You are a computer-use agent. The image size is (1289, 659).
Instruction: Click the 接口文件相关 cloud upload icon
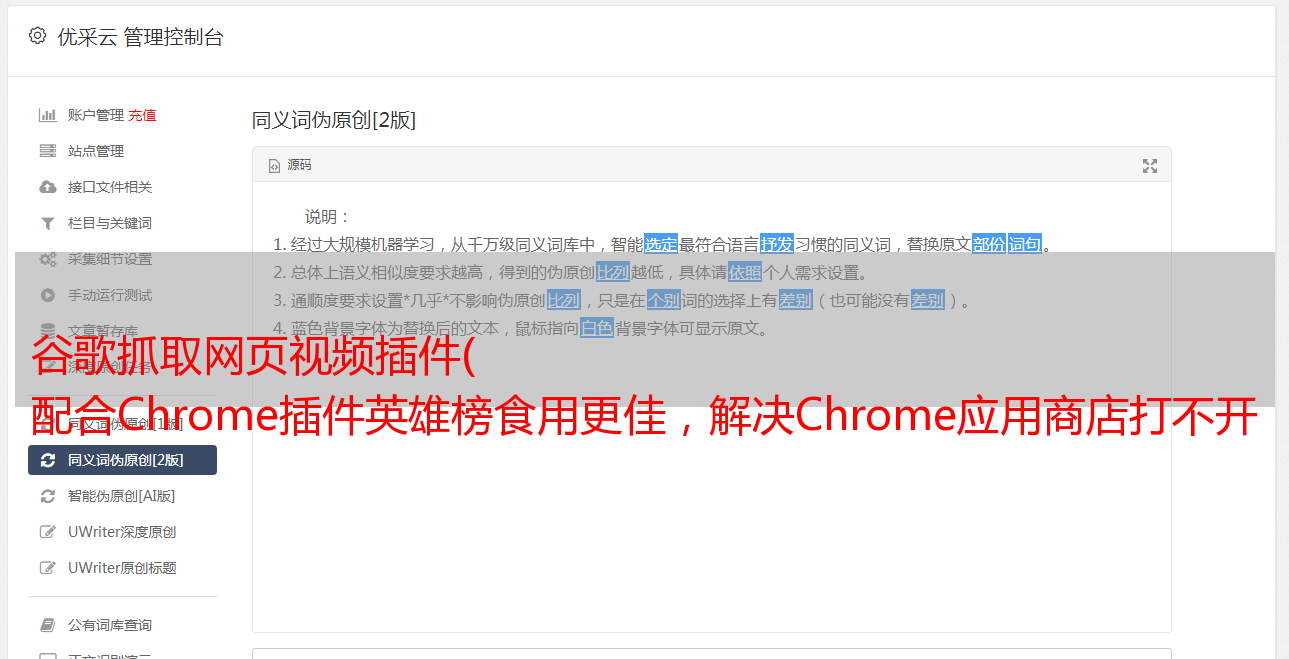pos(47,187)
